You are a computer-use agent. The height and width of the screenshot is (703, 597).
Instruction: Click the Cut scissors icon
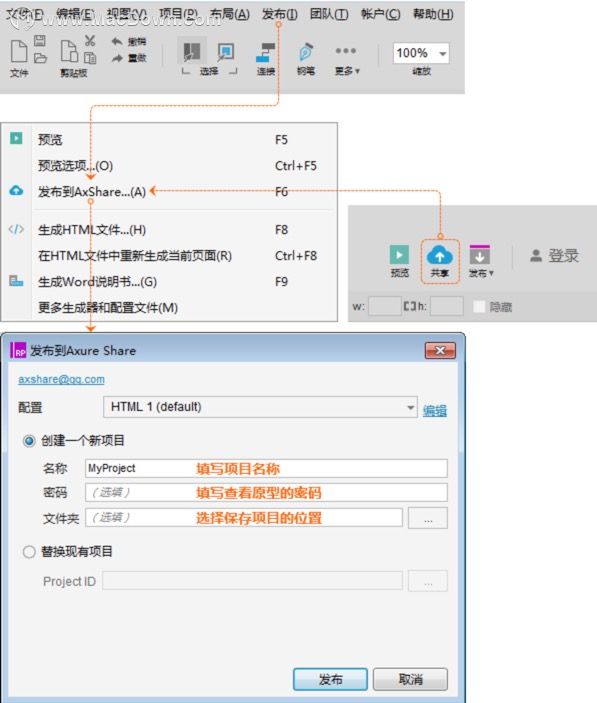(90, 41)
